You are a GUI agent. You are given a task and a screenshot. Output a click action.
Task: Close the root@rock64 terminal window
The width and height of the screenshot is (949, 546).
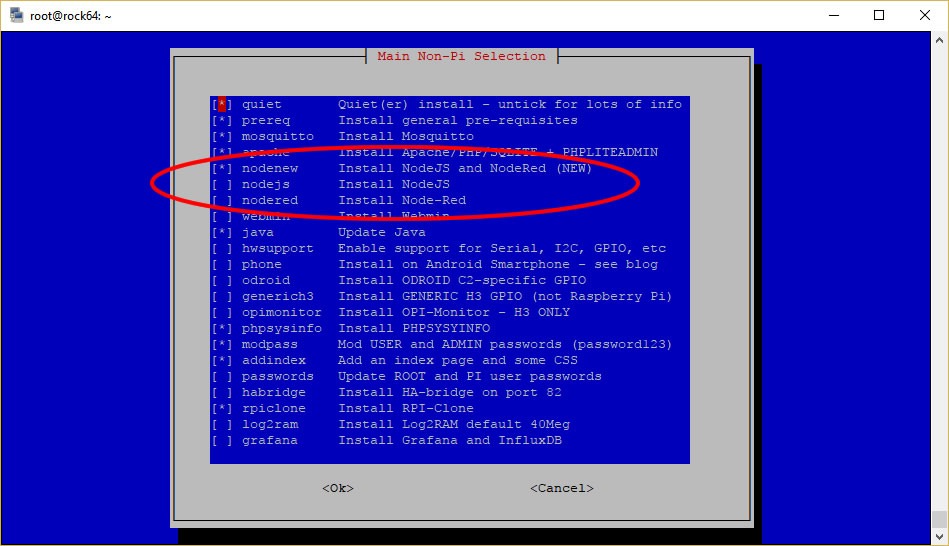(x=925, y=15)
